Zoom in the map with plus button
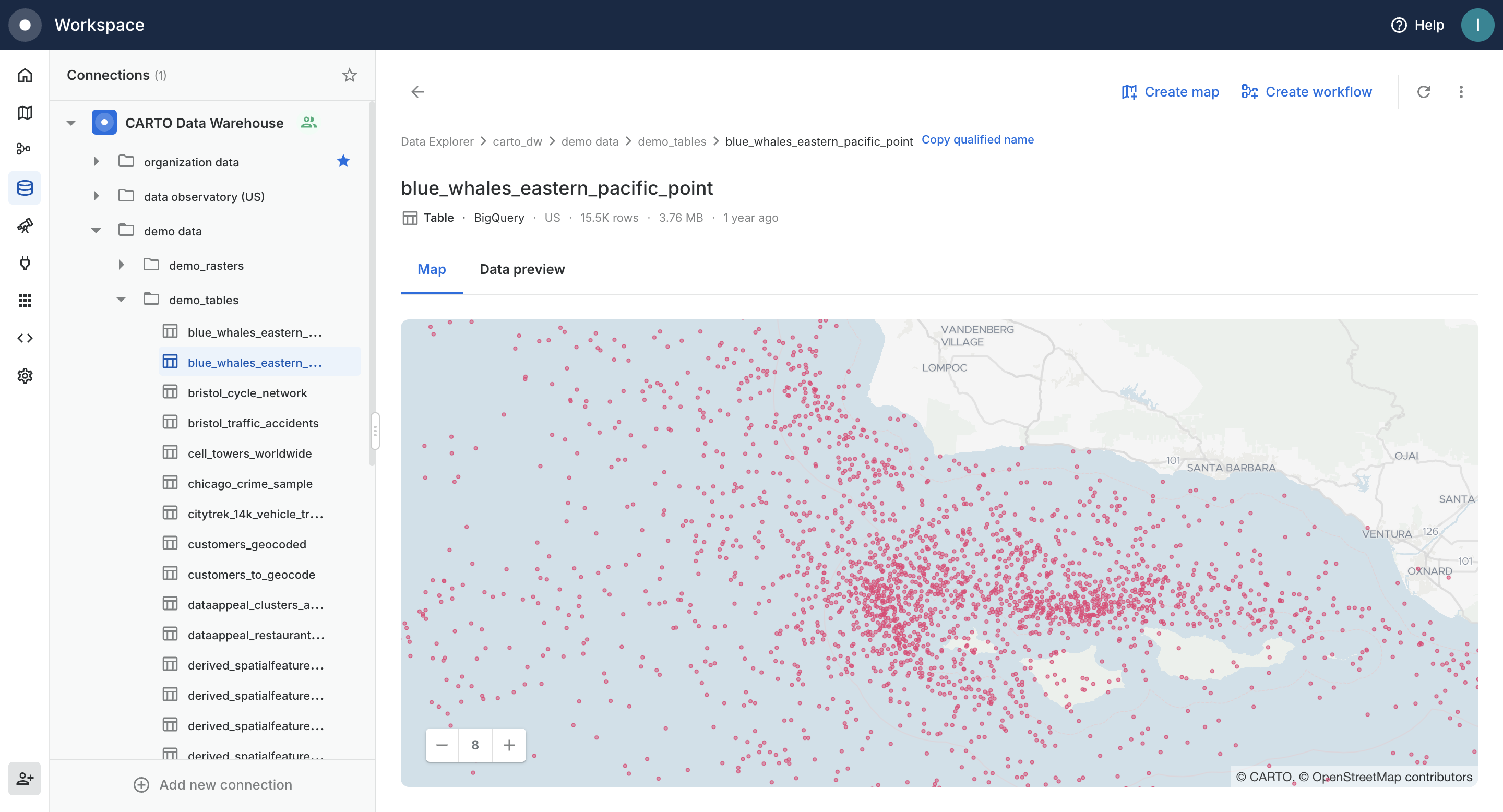The width and height of the screenshot is (1503, 812). click(509, 745)
